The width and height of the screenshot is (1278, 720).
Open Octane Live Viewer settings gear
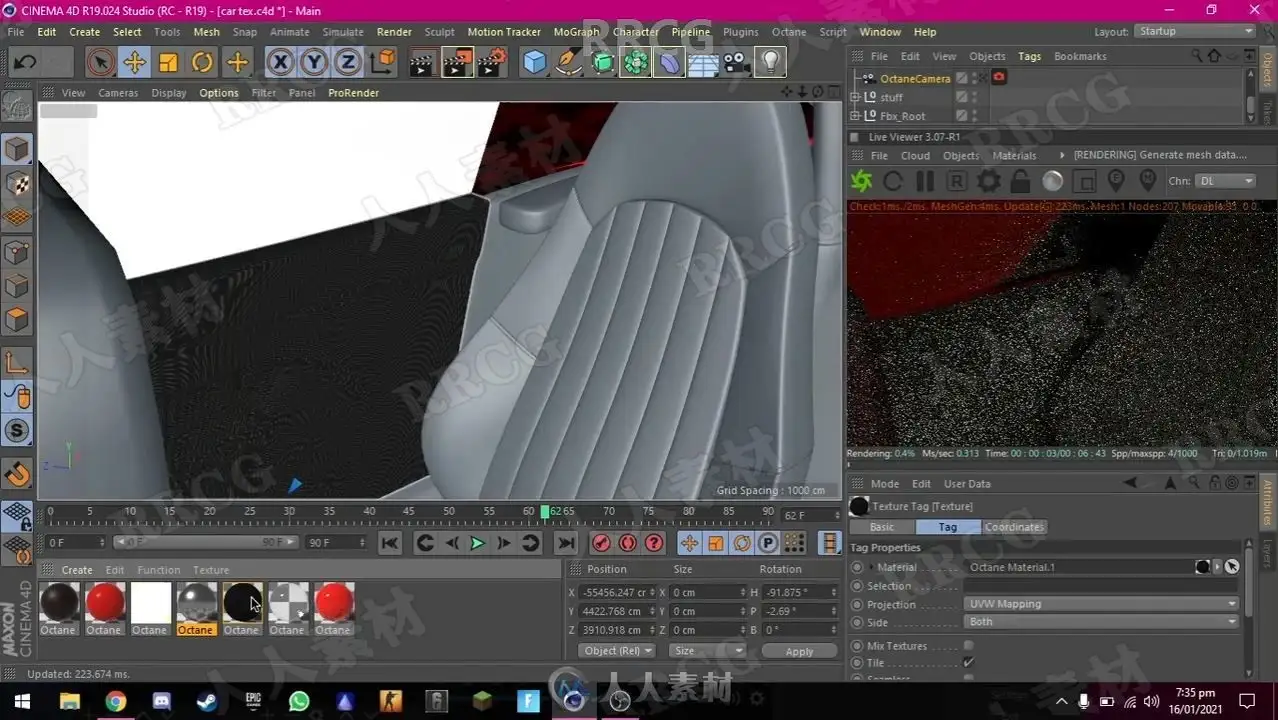point(989,181)
